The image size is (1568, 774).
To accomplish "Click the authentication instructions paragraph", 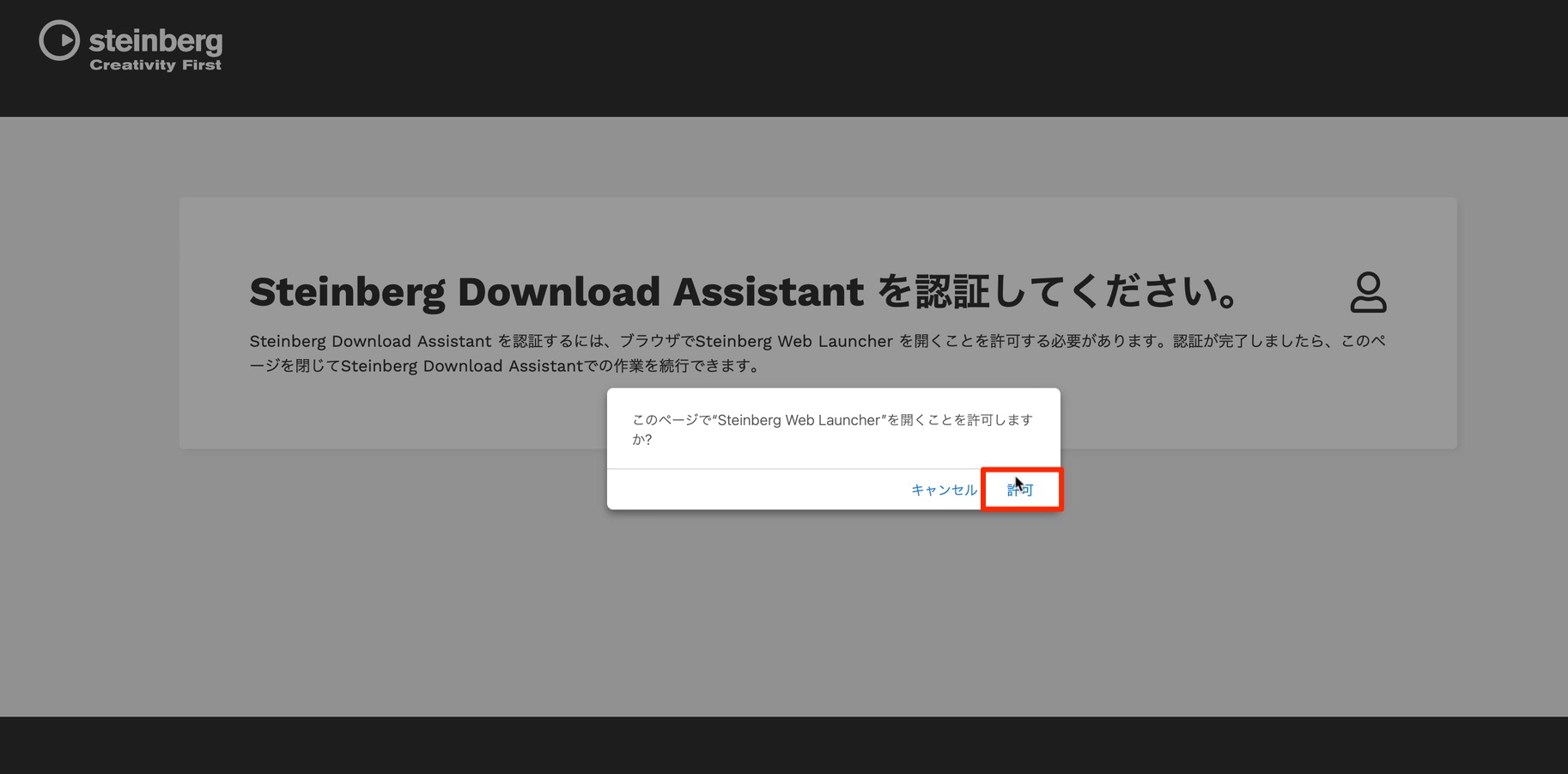I will tap(817, 353).
